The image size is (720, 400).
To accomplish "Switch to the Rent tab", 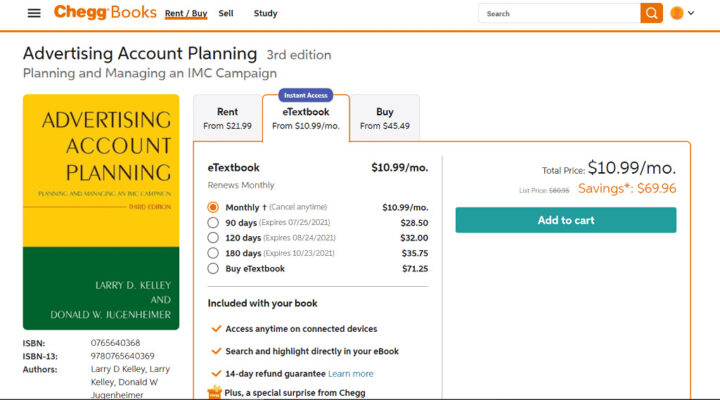I will [227, 118].
